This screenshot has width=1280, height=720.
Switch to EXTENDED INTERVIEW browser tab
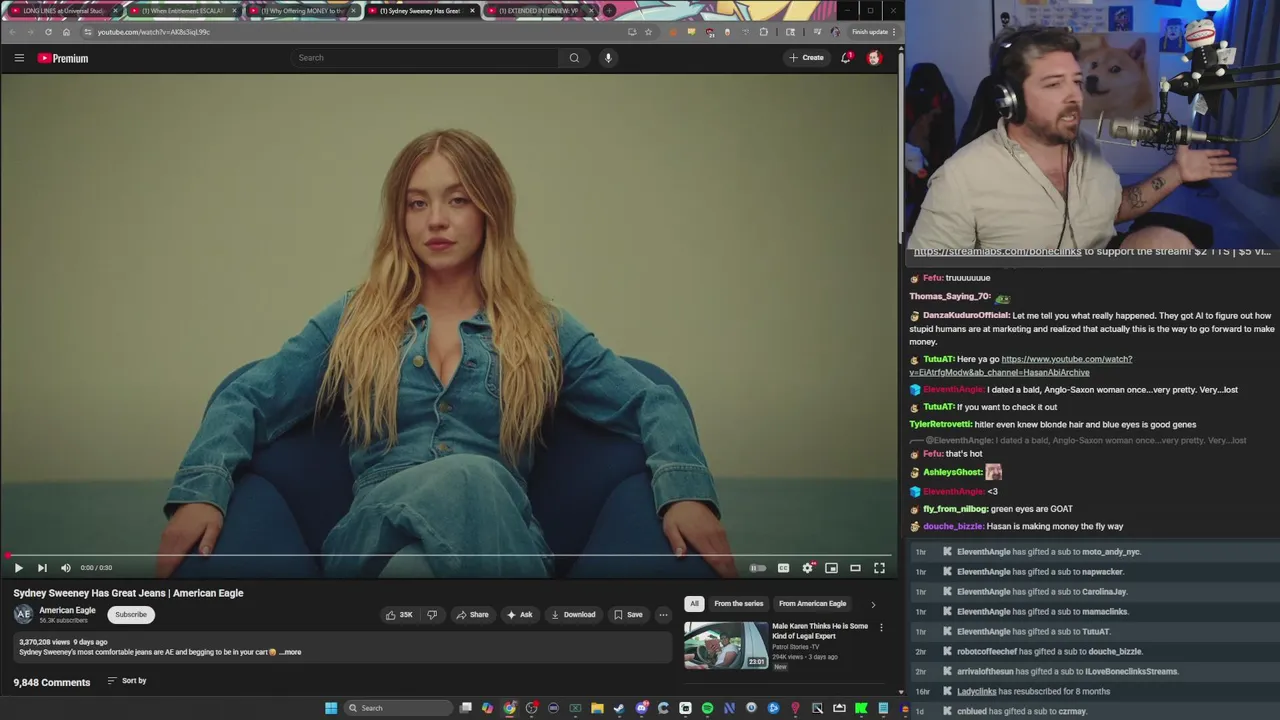click(540, 11)
